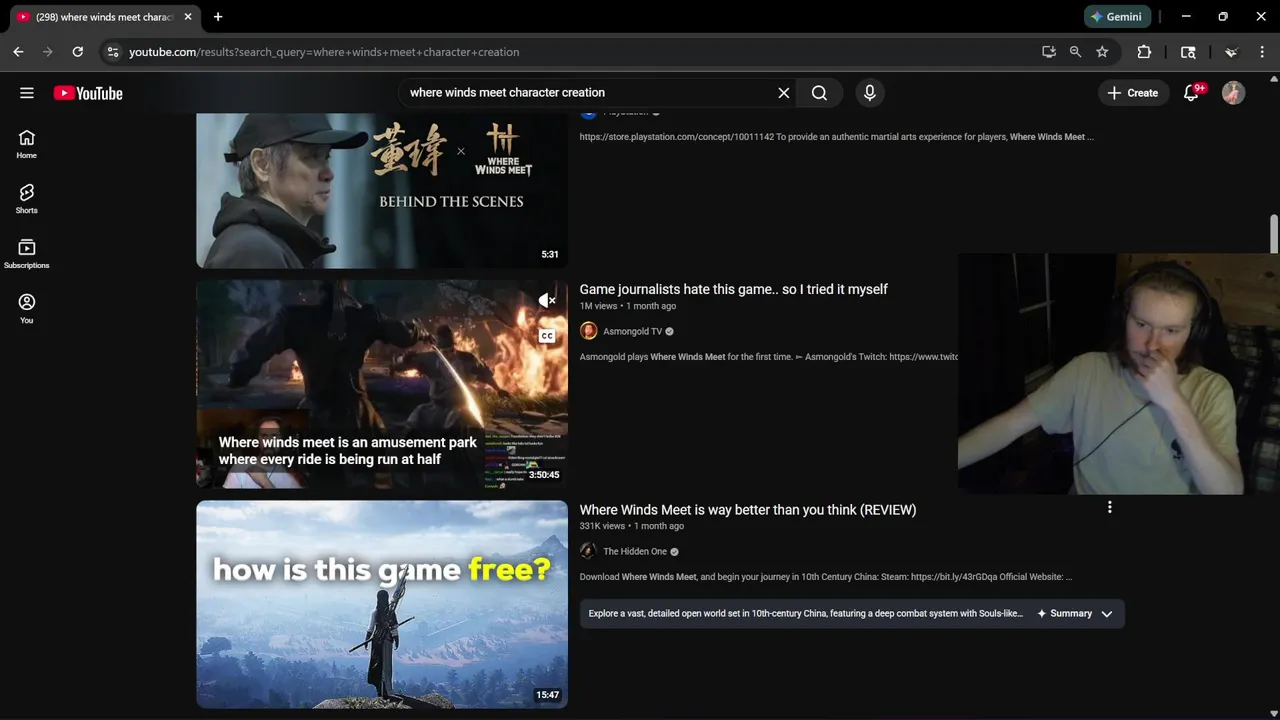Viewport: 1280px width, 720px height.
Task: Play the Asmongold fire scene thumbnail
Action: (x=382, y=384)
